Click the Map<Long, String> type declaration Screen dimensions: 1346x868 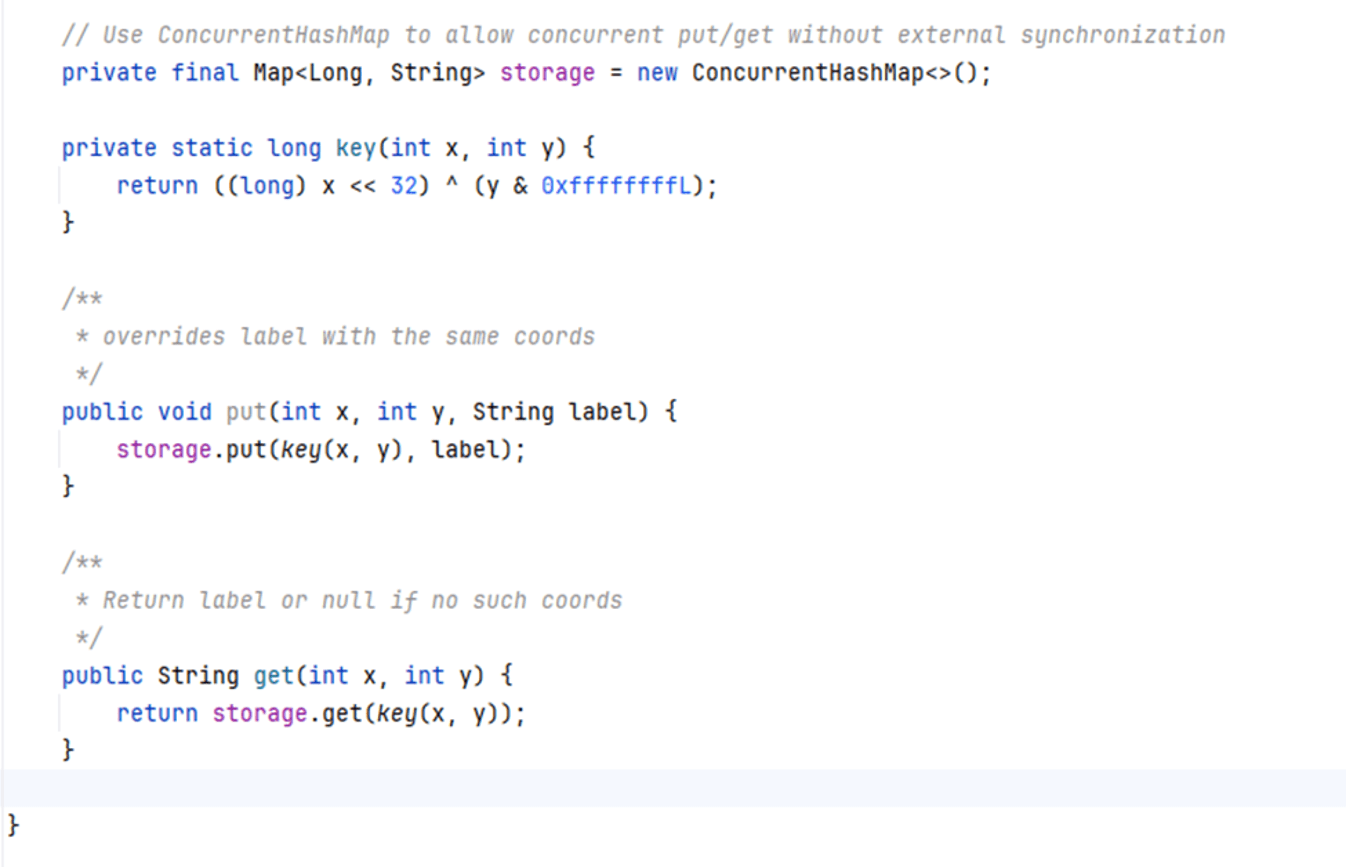point(369,73)
